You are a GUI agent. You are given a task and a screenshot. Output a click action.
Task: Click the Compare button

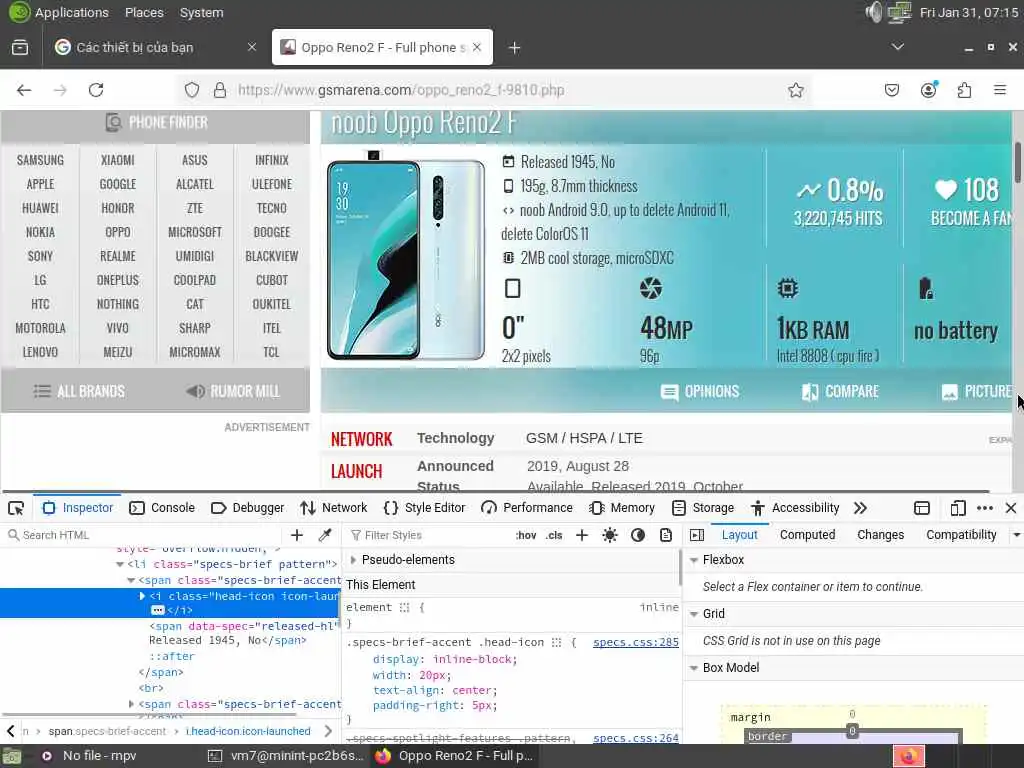pyautogui.click(x=840, y=392)
